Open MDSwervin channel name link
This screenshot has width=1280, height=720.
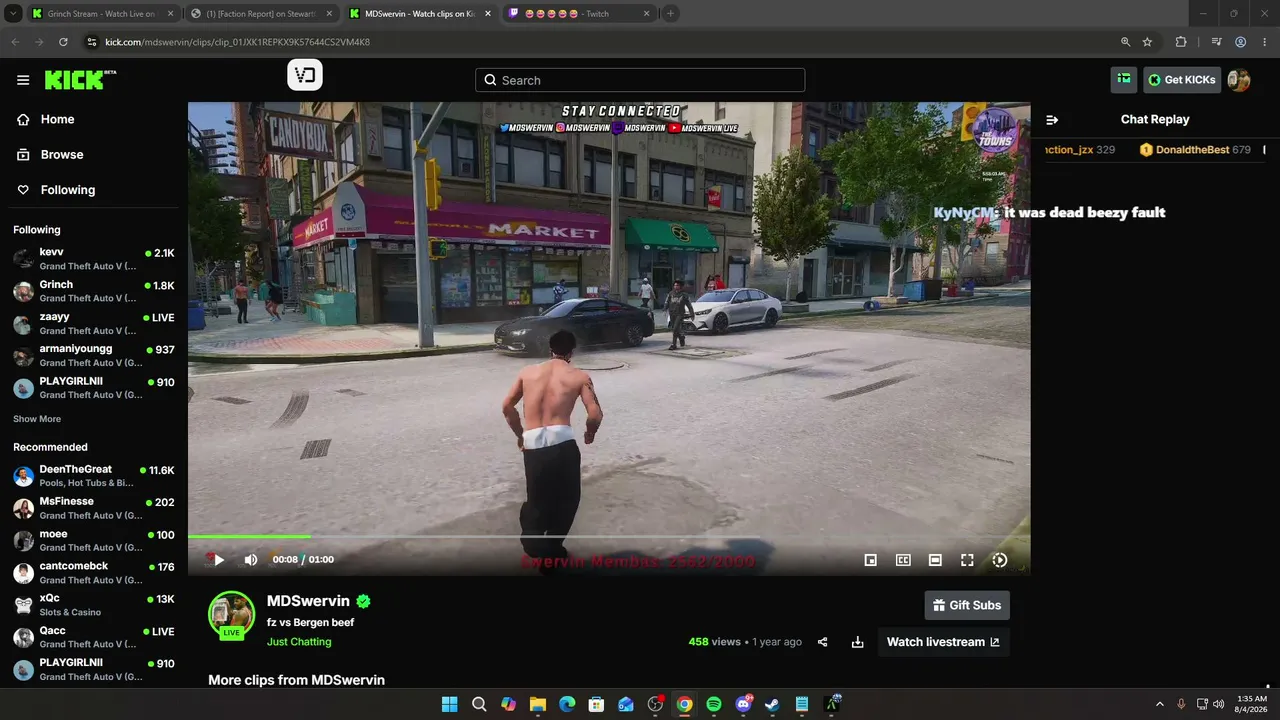(x=308, y=601)
